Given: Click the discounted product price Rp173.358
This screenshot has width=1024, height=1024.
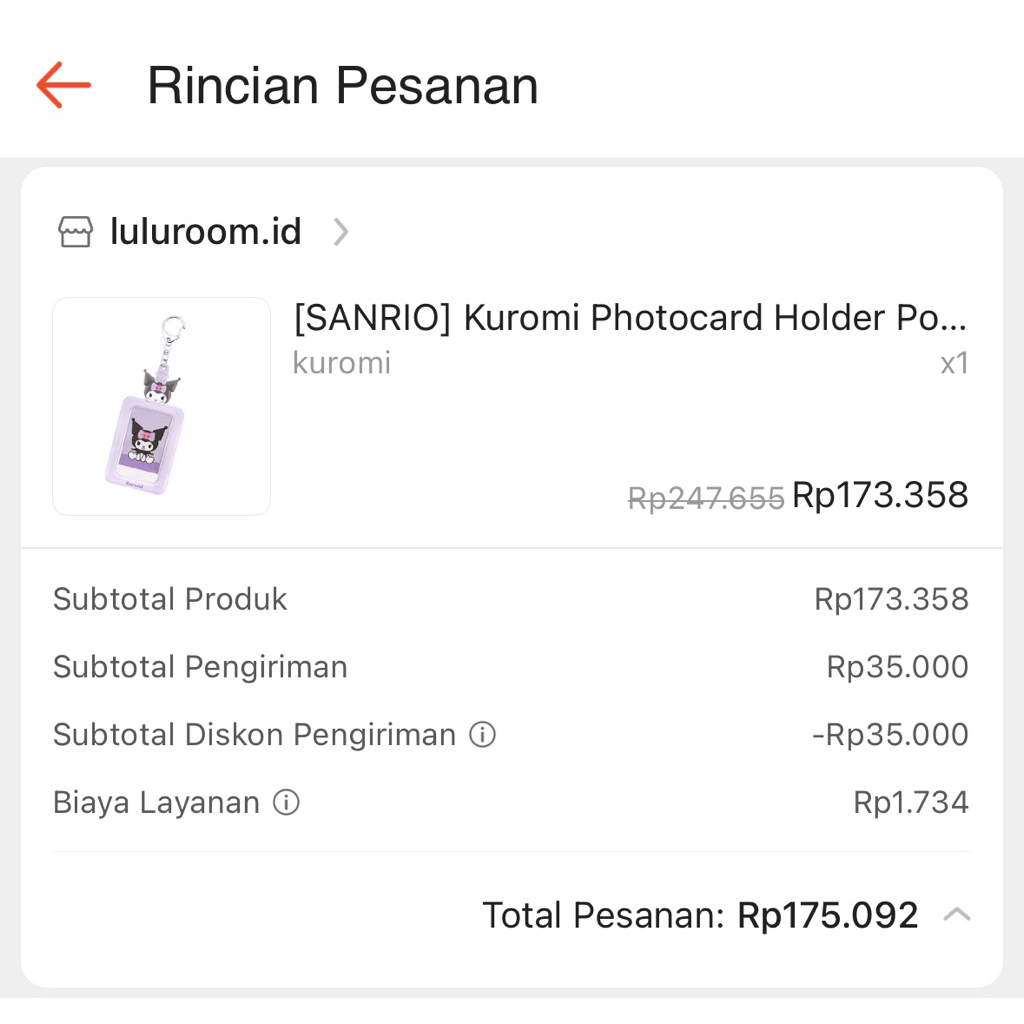Looking at the screenshot, I should pyautogui.click(x=880, y=495).
